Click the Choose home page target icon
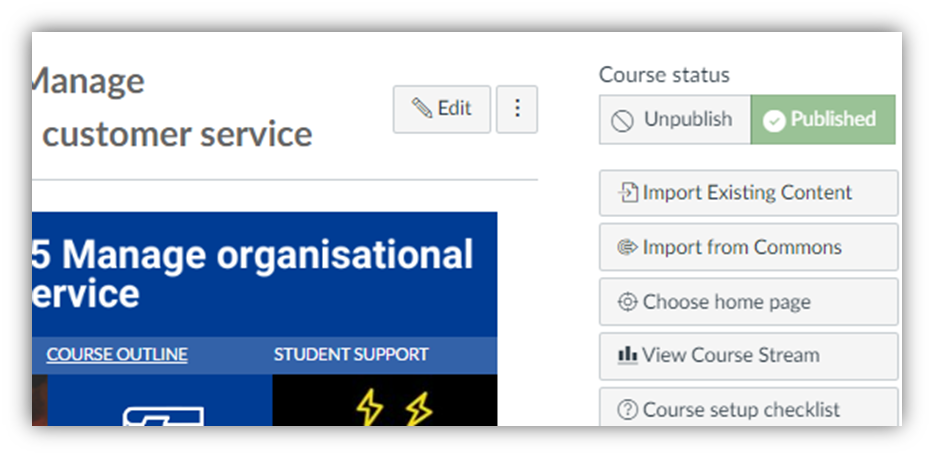The image size is (934, 458). pos(627,302)
